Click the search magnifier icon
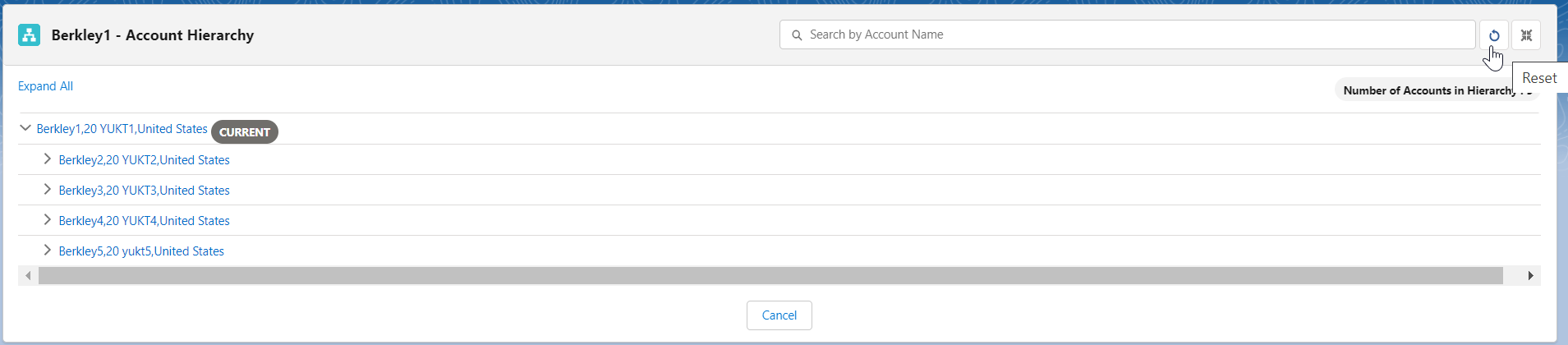 tap(797, 35)
